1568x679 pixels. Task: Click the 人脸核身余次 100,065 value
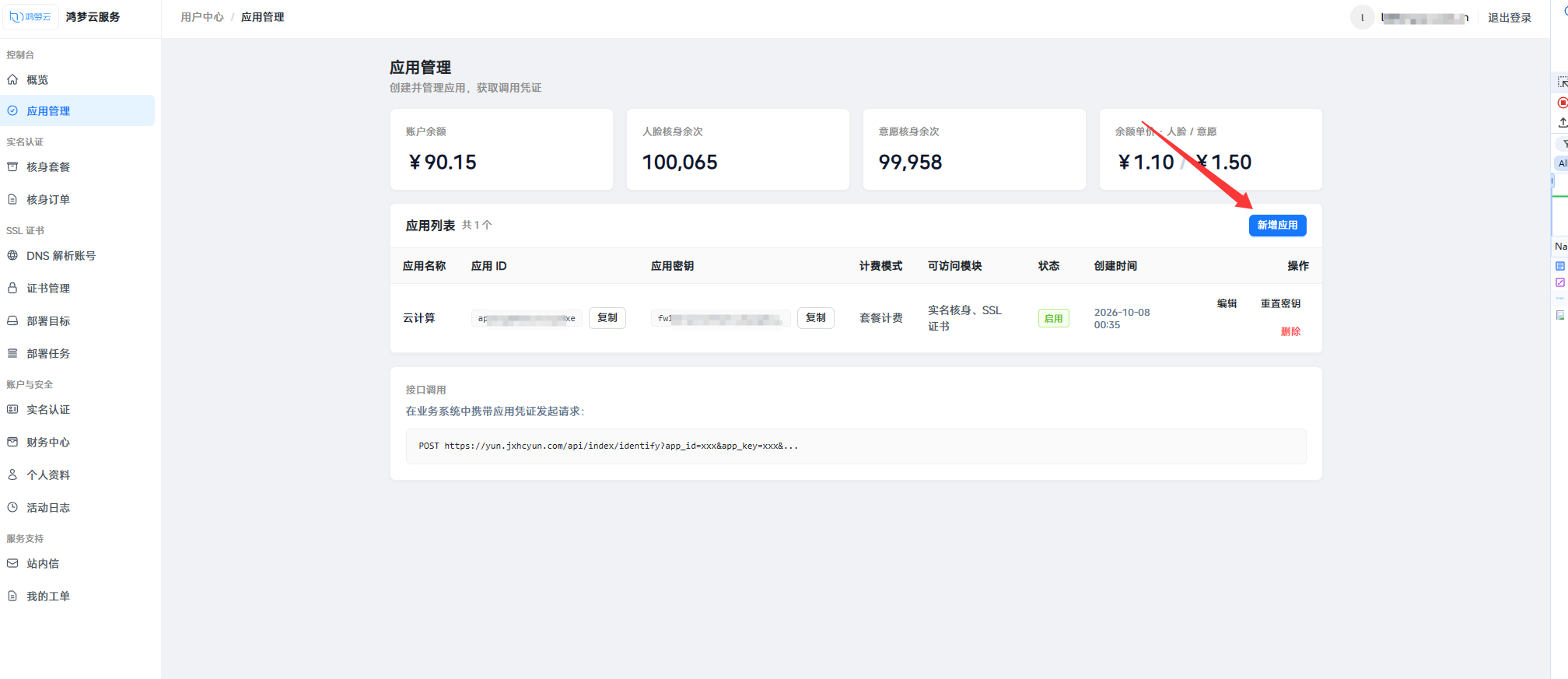[680, 162]
